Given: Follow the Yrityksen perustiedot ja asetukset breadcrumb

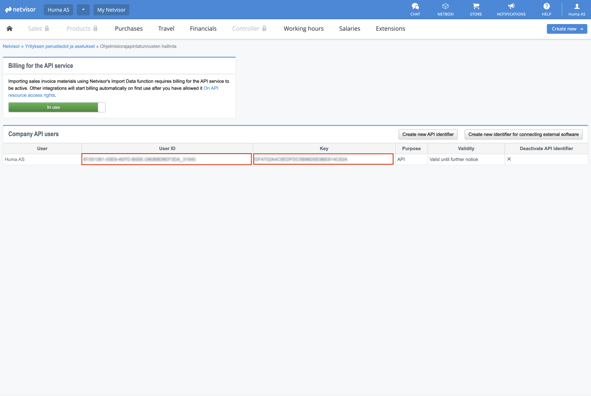Looking at the screenshot, I should click(x=60, y=46).
